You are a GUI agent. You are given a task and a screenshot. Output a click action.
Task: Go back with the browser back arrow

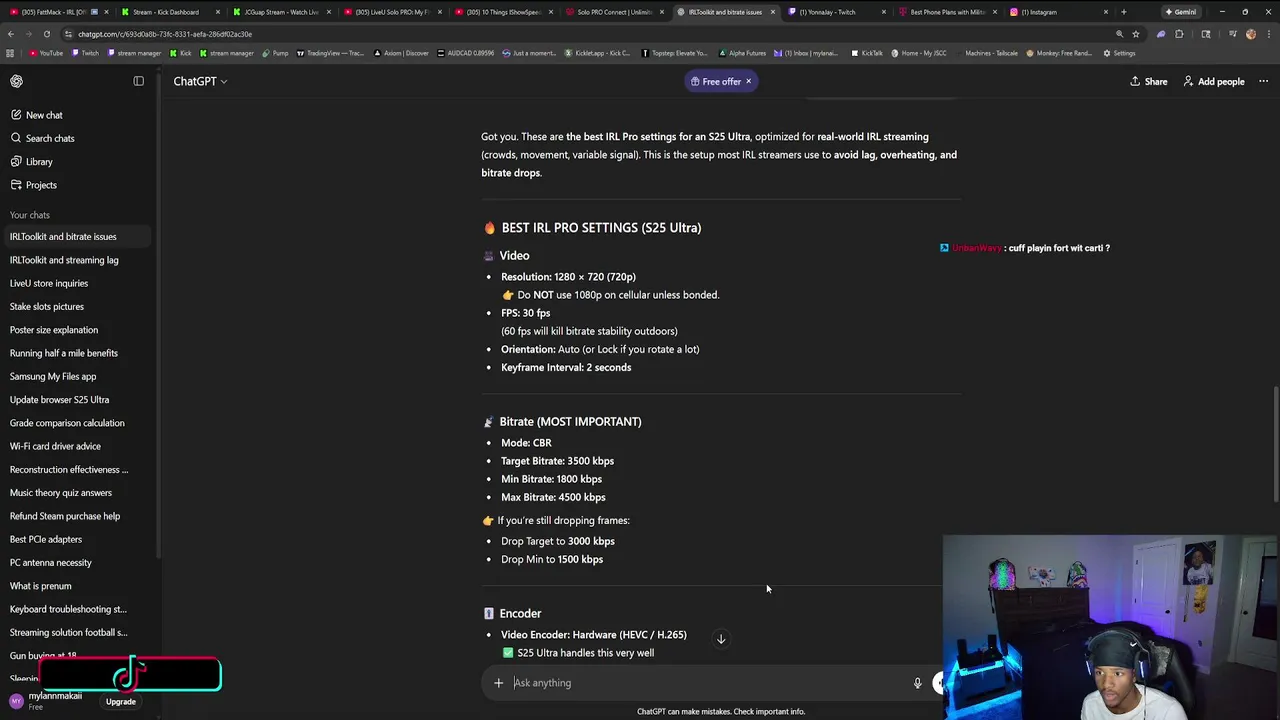pyautogui.click(x=11, y=34)
